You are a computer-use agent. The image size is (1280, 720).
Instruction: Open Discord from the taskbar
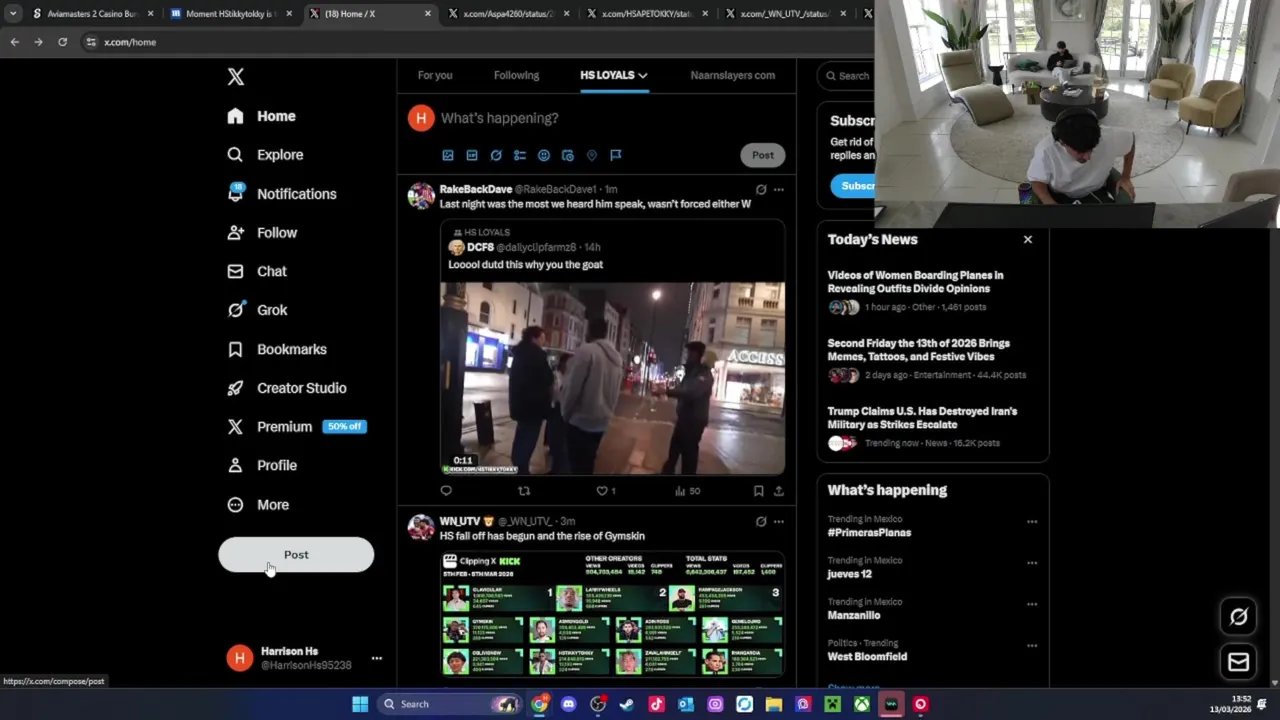[568, 704]
